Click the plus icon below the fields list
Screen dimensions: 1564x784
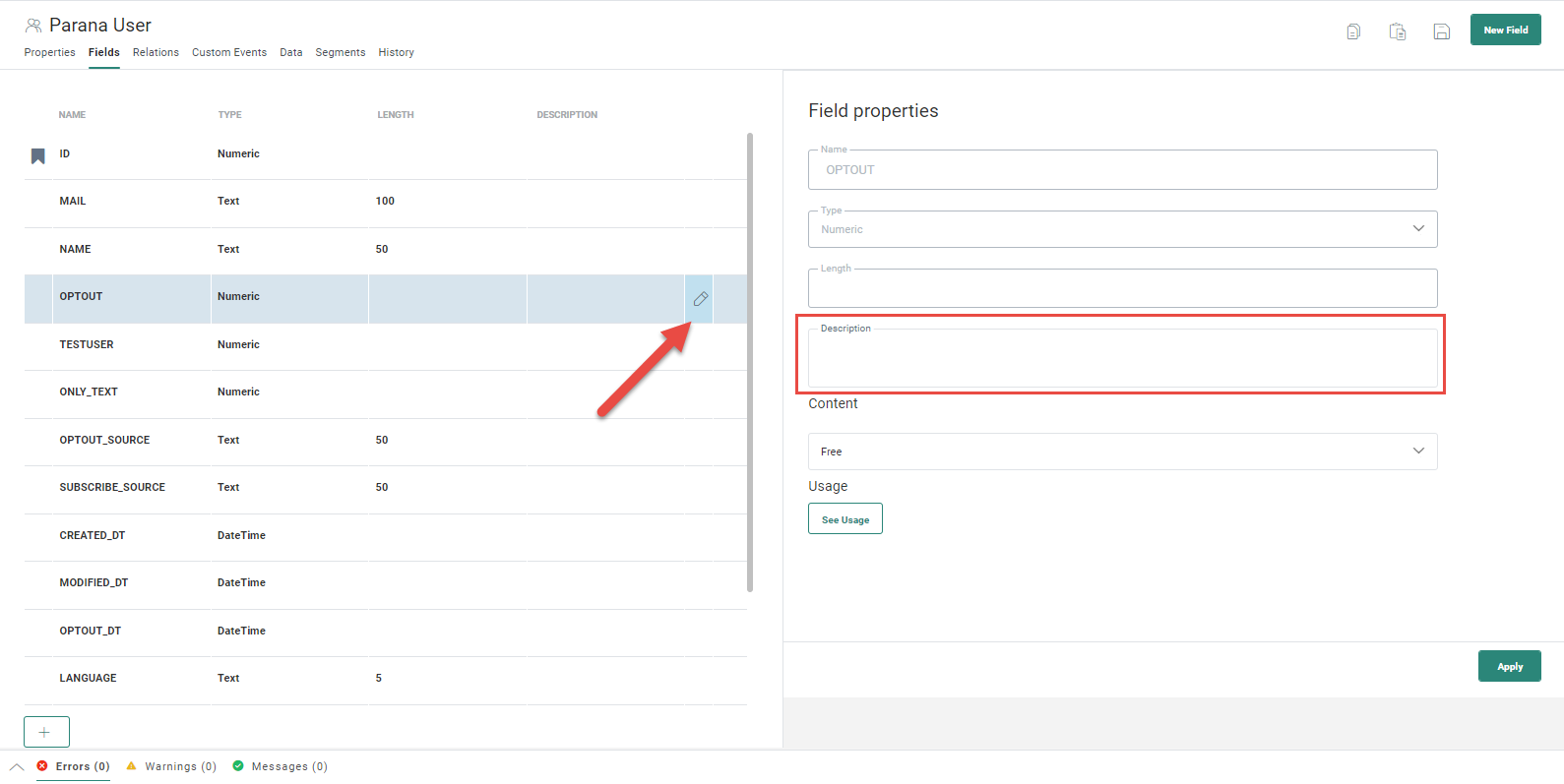pyautogui.click(x=46, y=732)
